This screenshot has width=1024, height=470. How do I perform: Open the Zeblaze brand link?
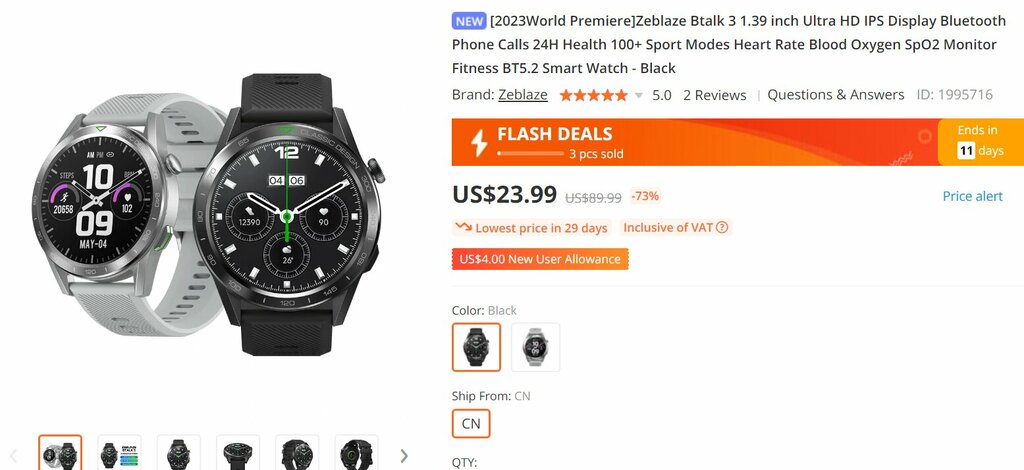522,95
